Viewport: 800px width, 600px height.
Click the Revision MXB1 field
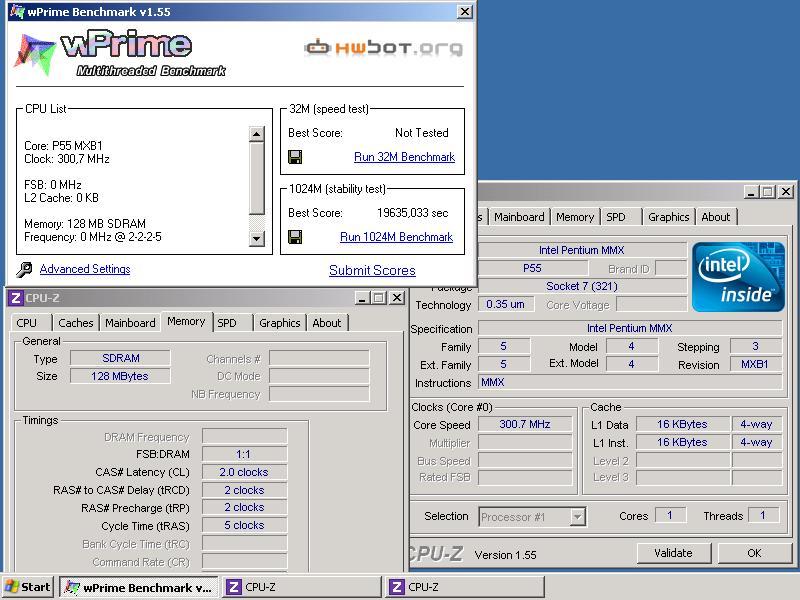[756, 364]
